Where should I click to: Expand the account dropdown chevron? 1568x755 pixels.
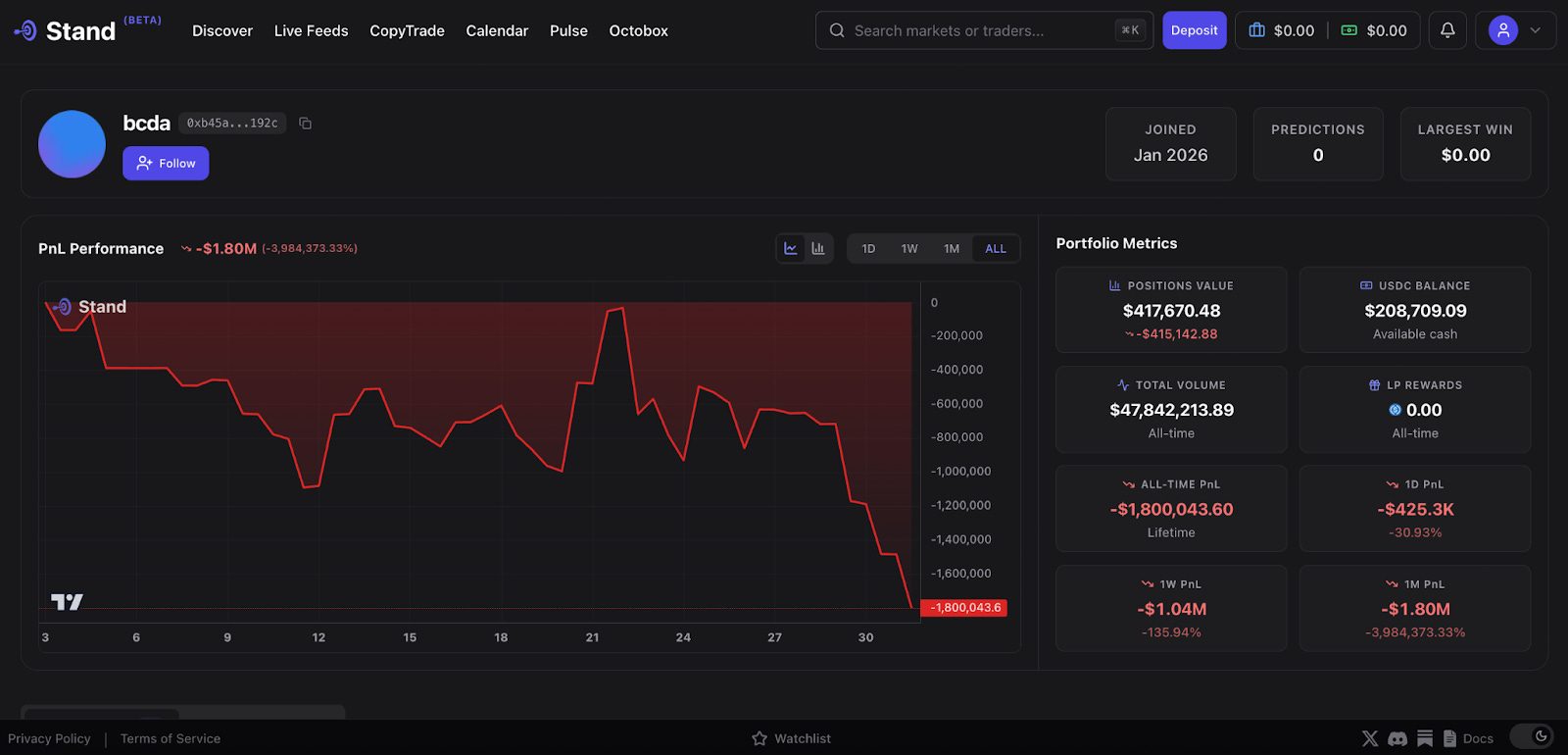pyautogui.click(x=1536, y=30)
